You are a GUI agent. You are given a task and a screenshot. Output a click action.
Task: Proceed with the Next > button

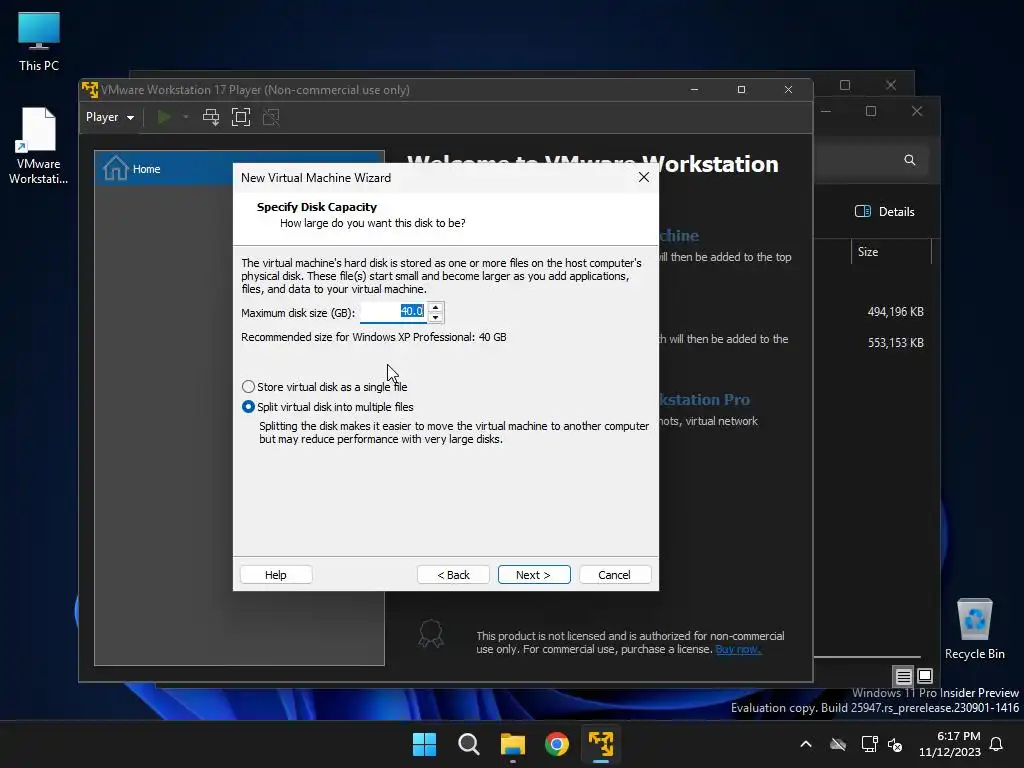point(534,575)
